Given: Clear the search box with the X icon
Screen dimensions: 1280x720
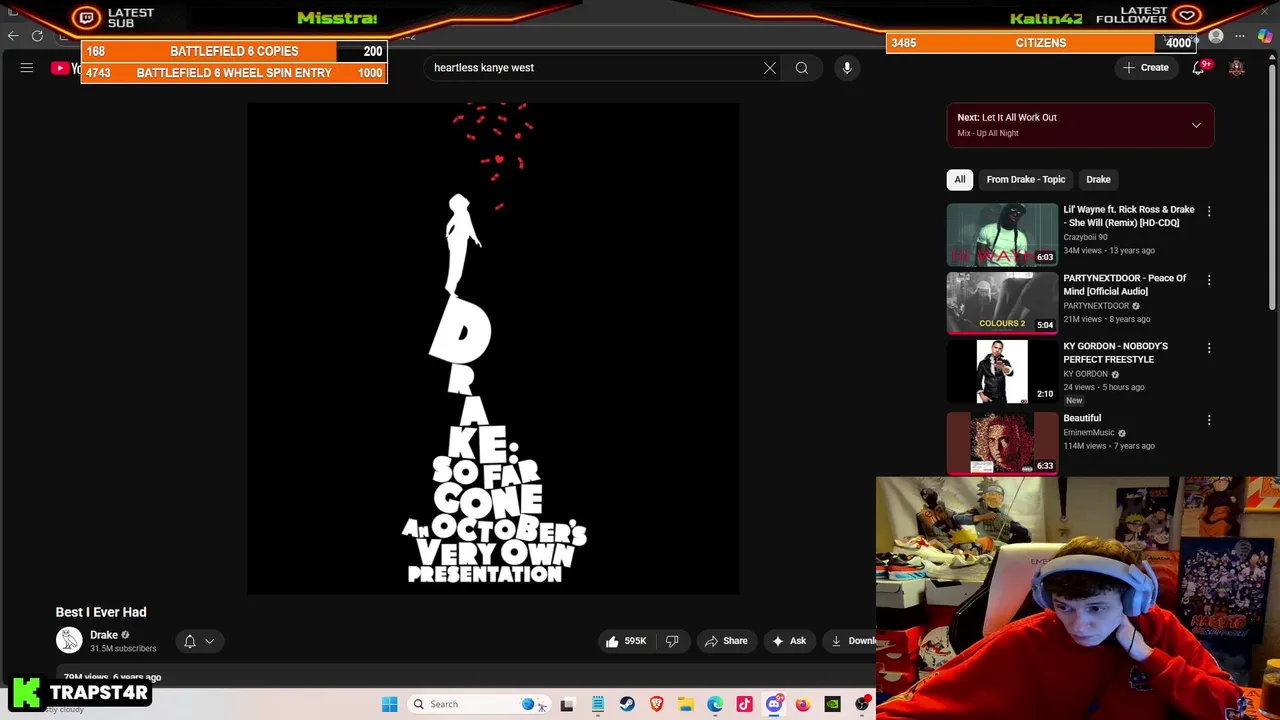Looking at the screenshot, I should [x=770, y=68].
